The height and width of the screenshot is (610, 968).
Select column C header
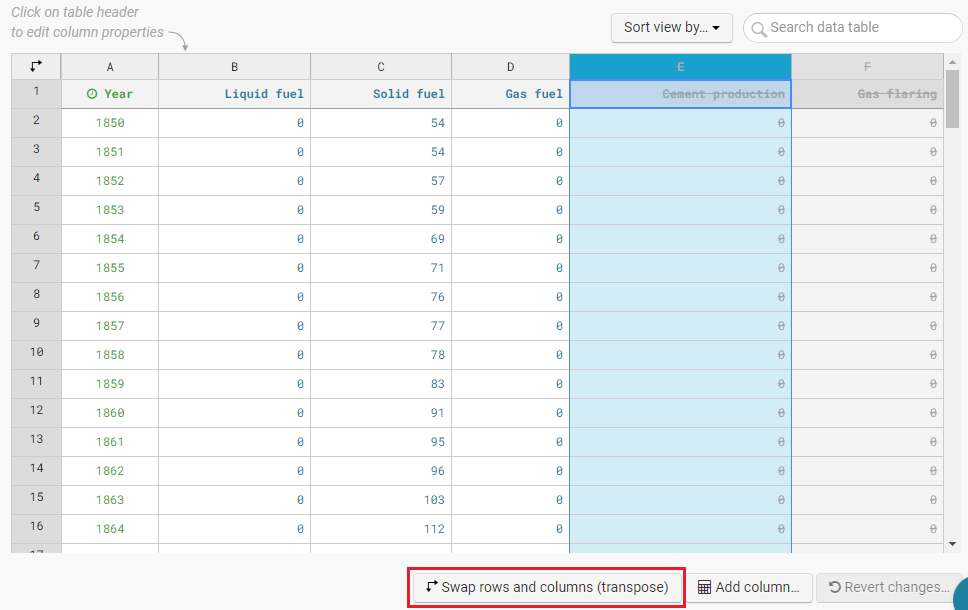pyautogui.click(x=381, y=67)
